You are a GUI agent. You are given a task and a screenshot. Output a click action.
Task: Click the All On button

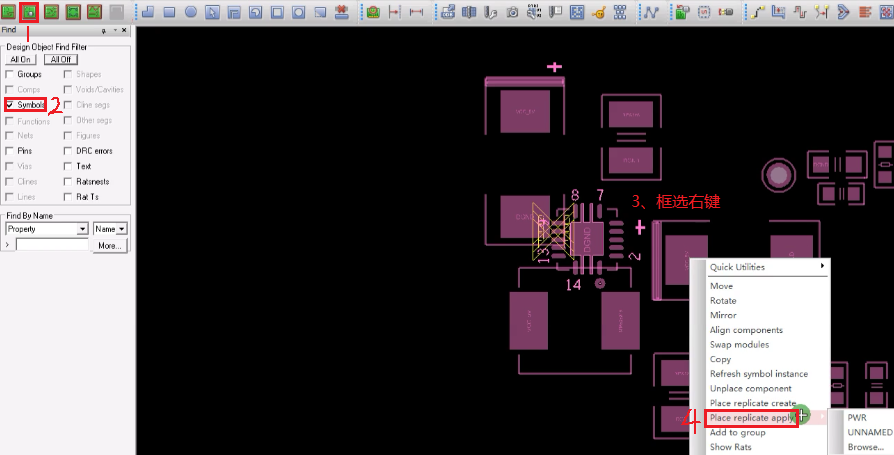(20, 60)
